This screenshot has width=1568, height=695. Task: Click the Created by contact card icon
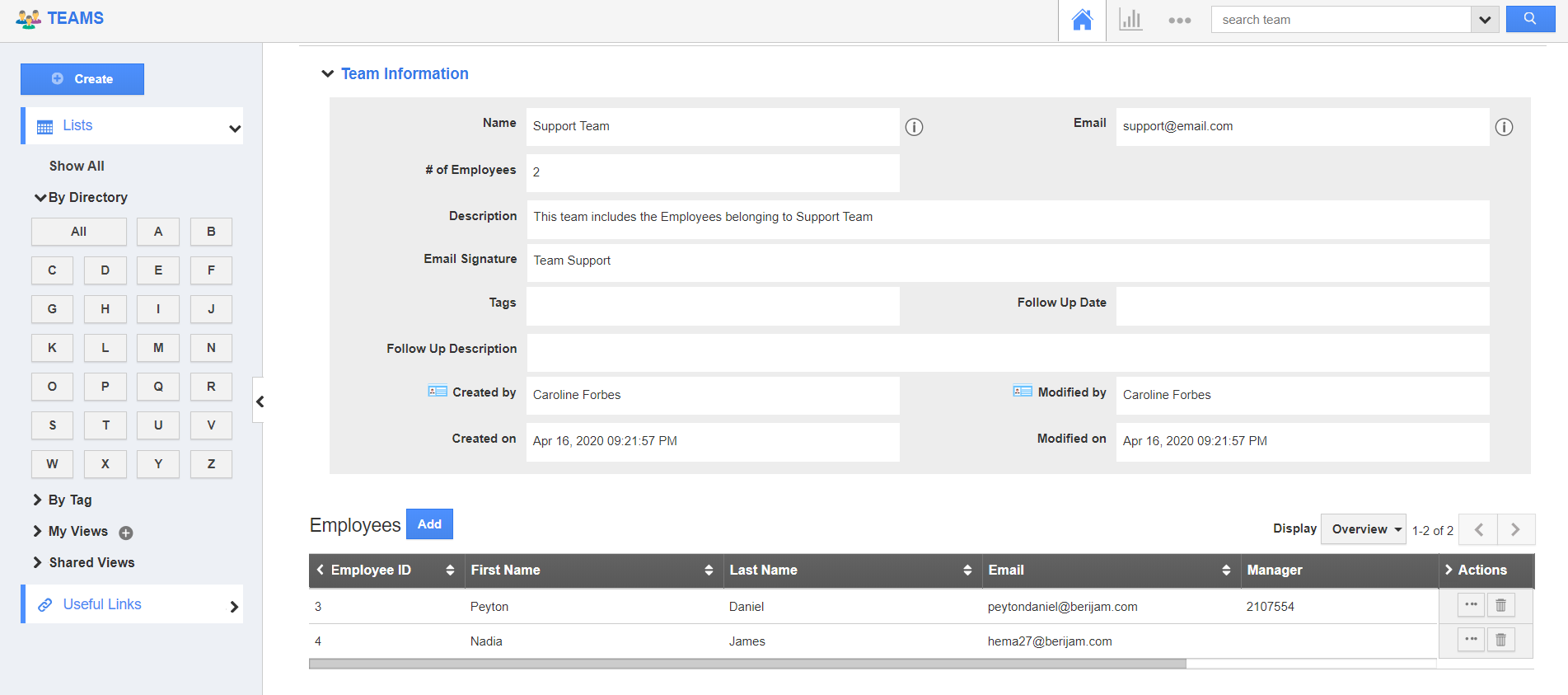[438, 392]
